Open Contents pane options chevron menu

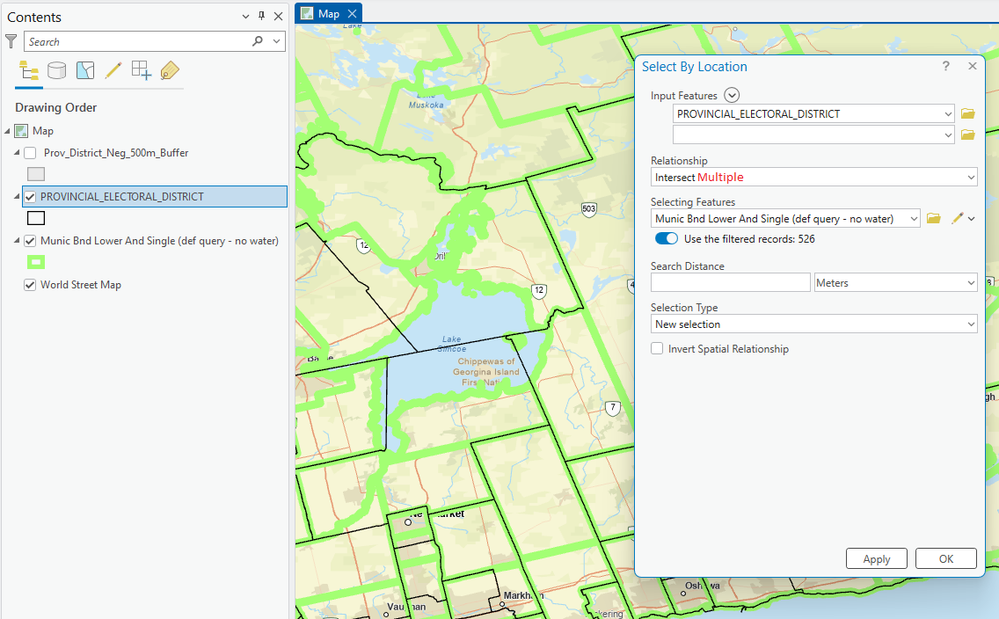[245, 17]
